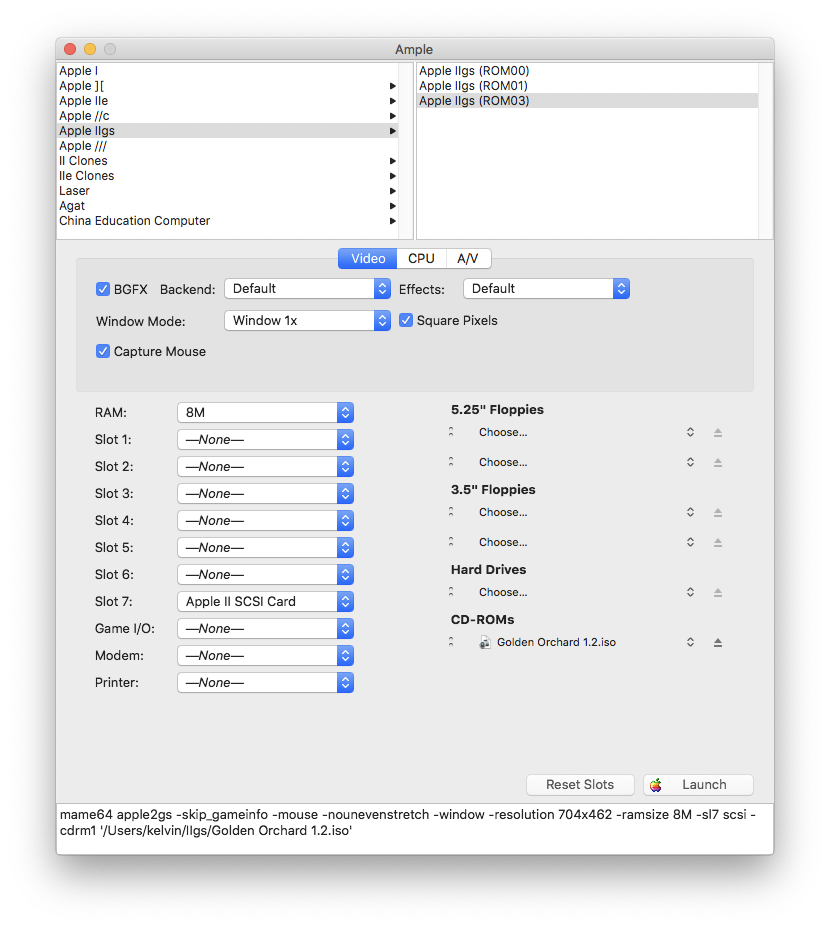830x929 pixels.
Task: Open the Printer dropdown
Action: tap(265, 683)
